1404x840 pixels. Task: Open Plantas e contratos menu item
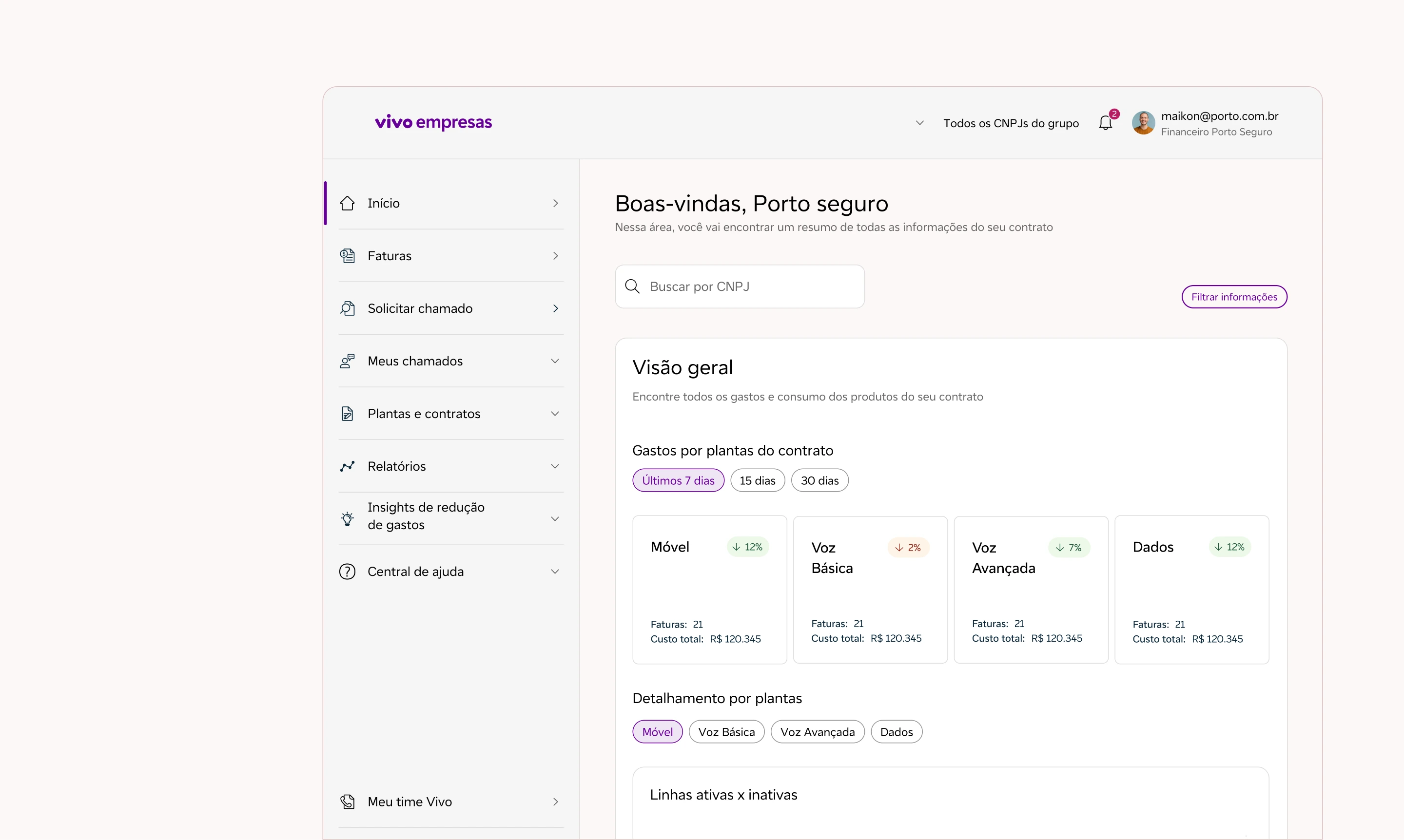[x=451, y=414]
